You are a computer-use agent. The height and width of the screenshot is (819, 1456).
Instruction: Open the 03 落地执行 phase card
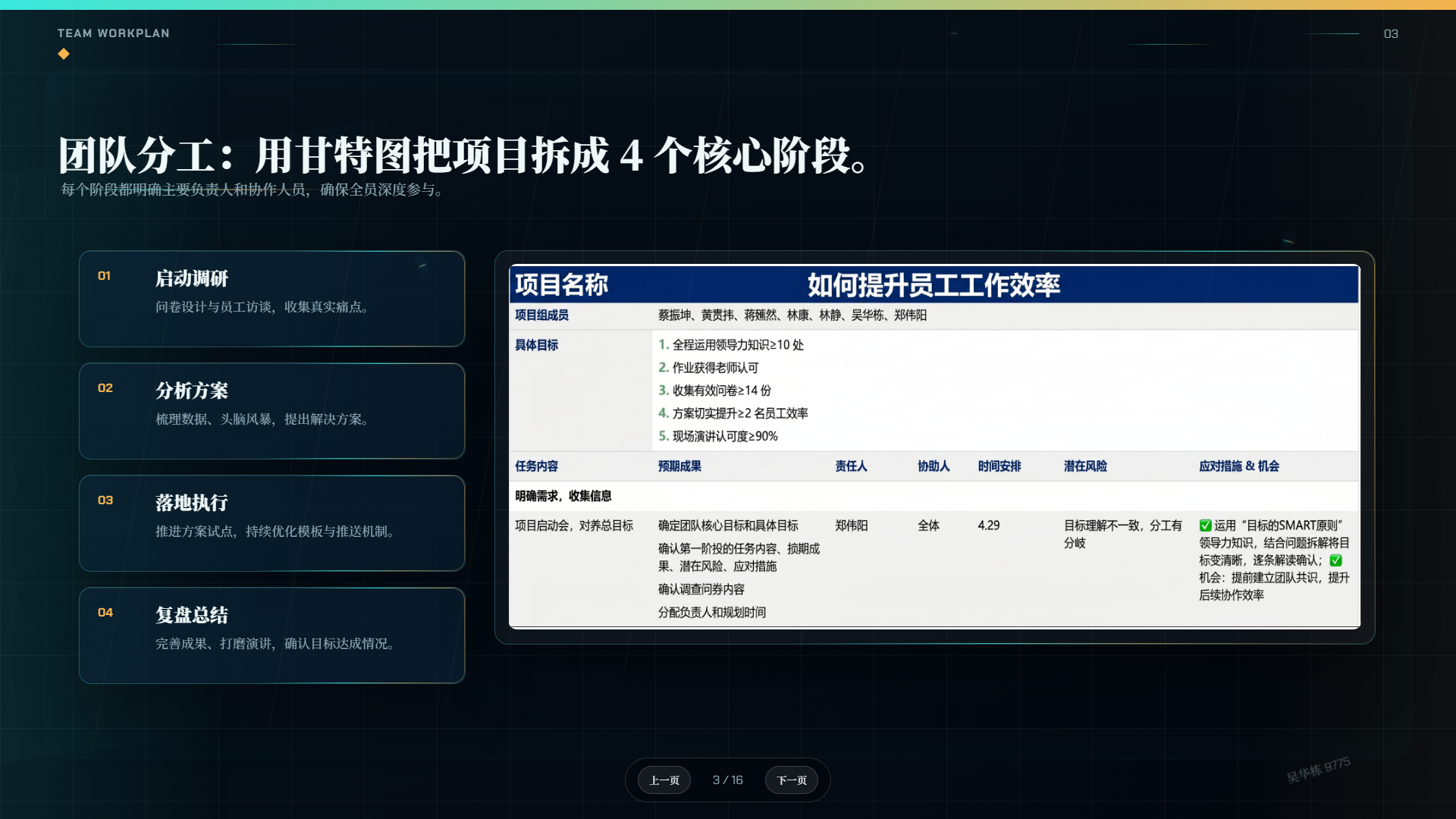coord(271,523)
